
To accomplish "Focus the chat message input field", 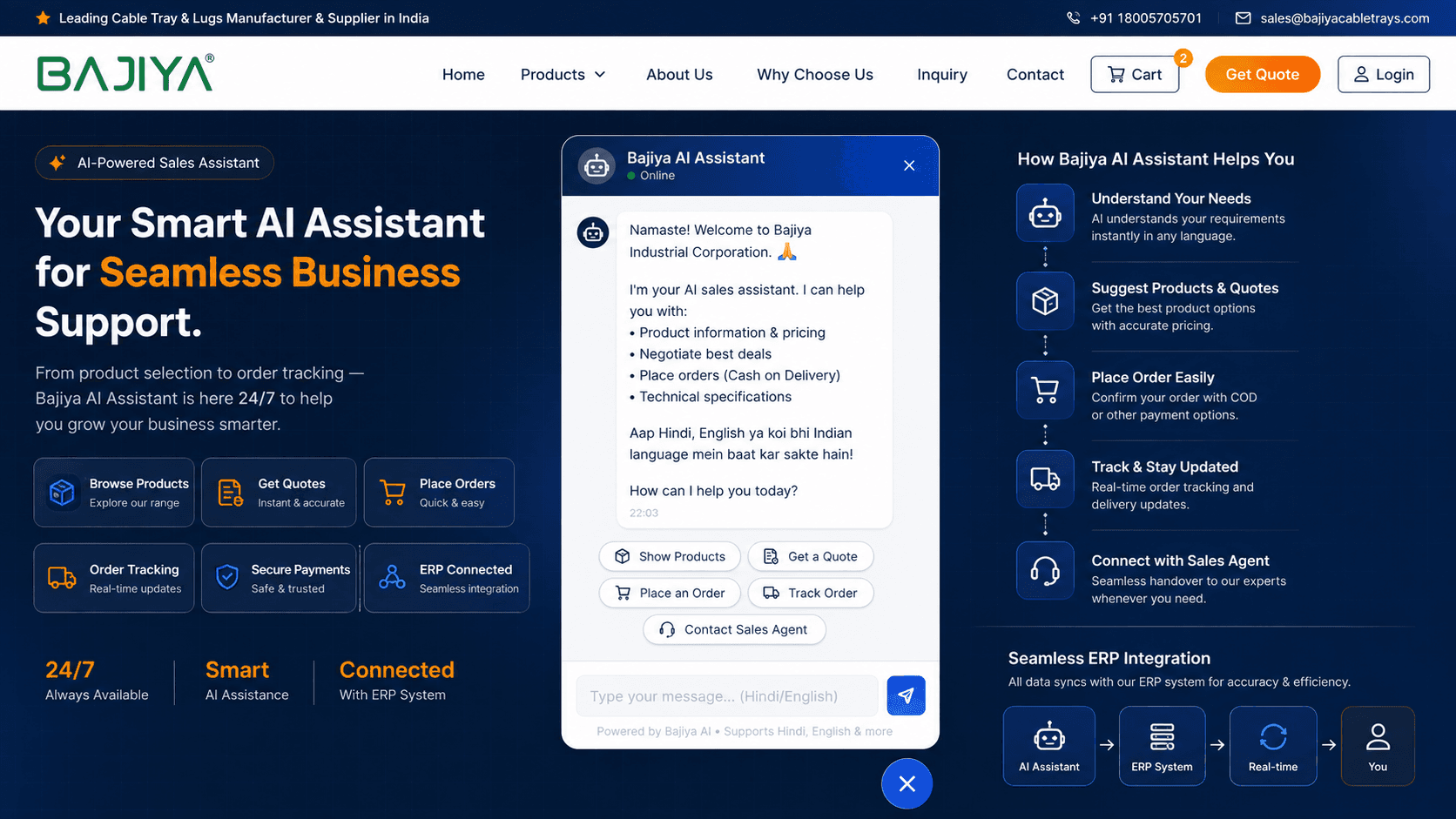I will pos(727,695).
